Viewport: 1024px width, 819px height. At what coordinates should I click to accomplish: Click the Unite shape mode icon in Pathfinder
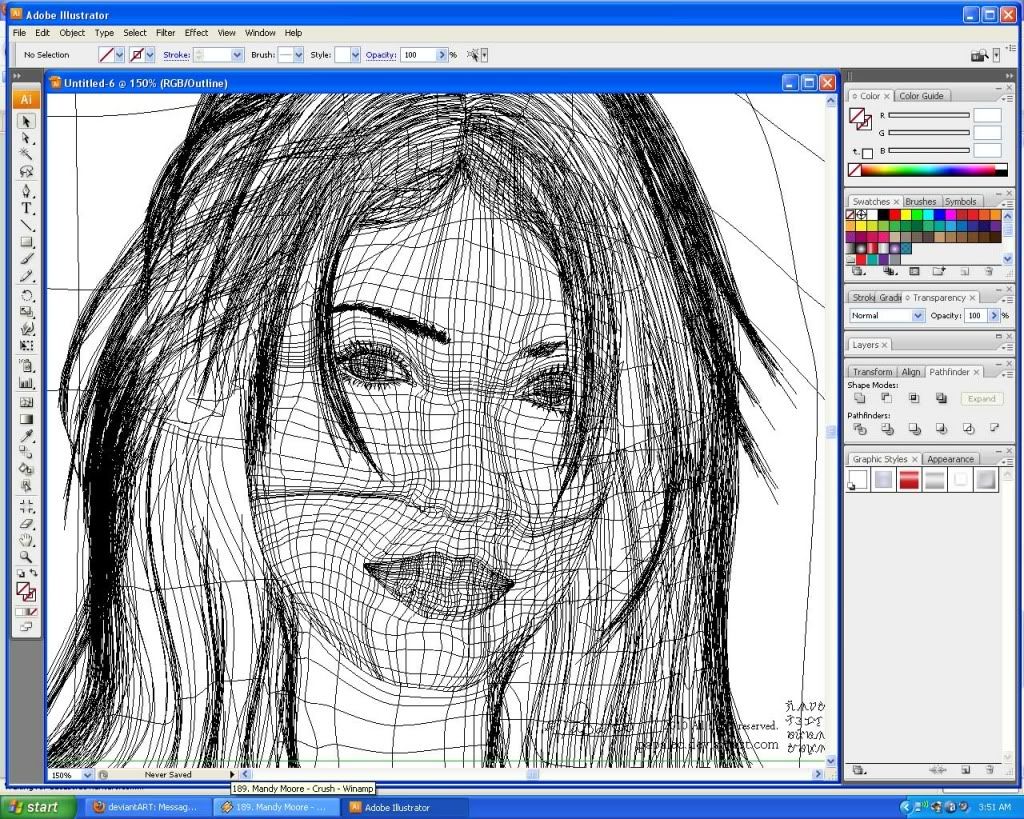pos(859,398)
